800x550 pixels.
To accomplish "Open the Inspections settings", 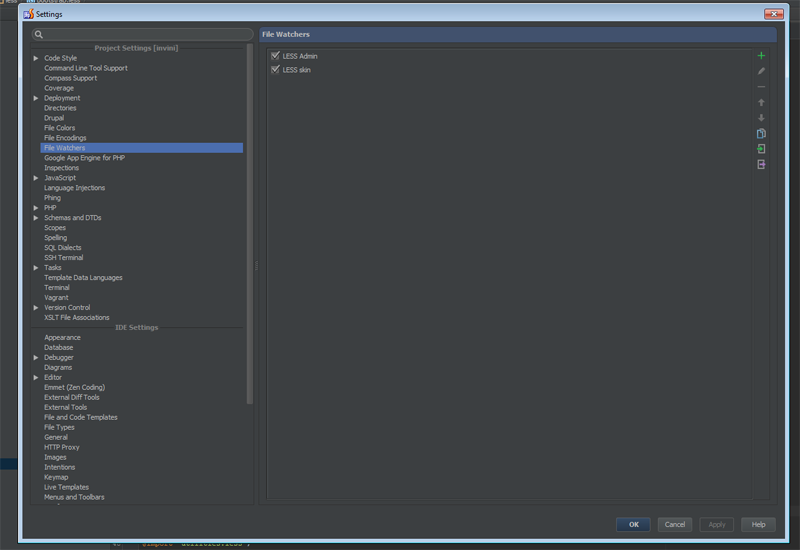I will coord(61,168).
